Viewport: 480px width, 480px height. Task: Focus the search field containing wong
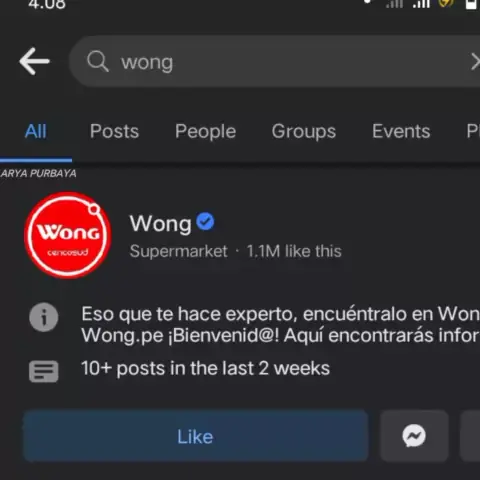click(x=275, y=61)
